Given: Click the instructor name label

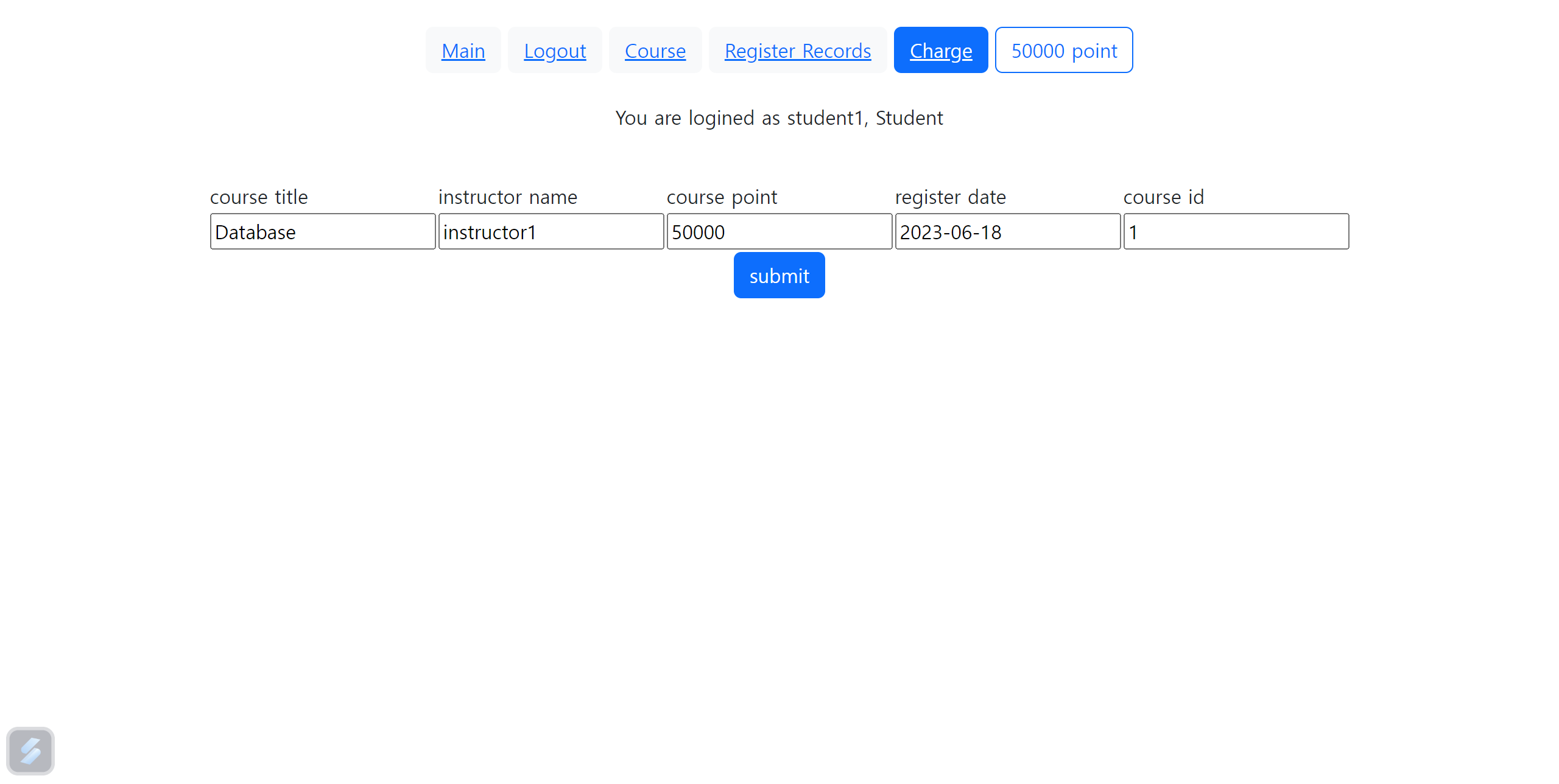Looking at the screenshot, I should (x=507, y=197).
